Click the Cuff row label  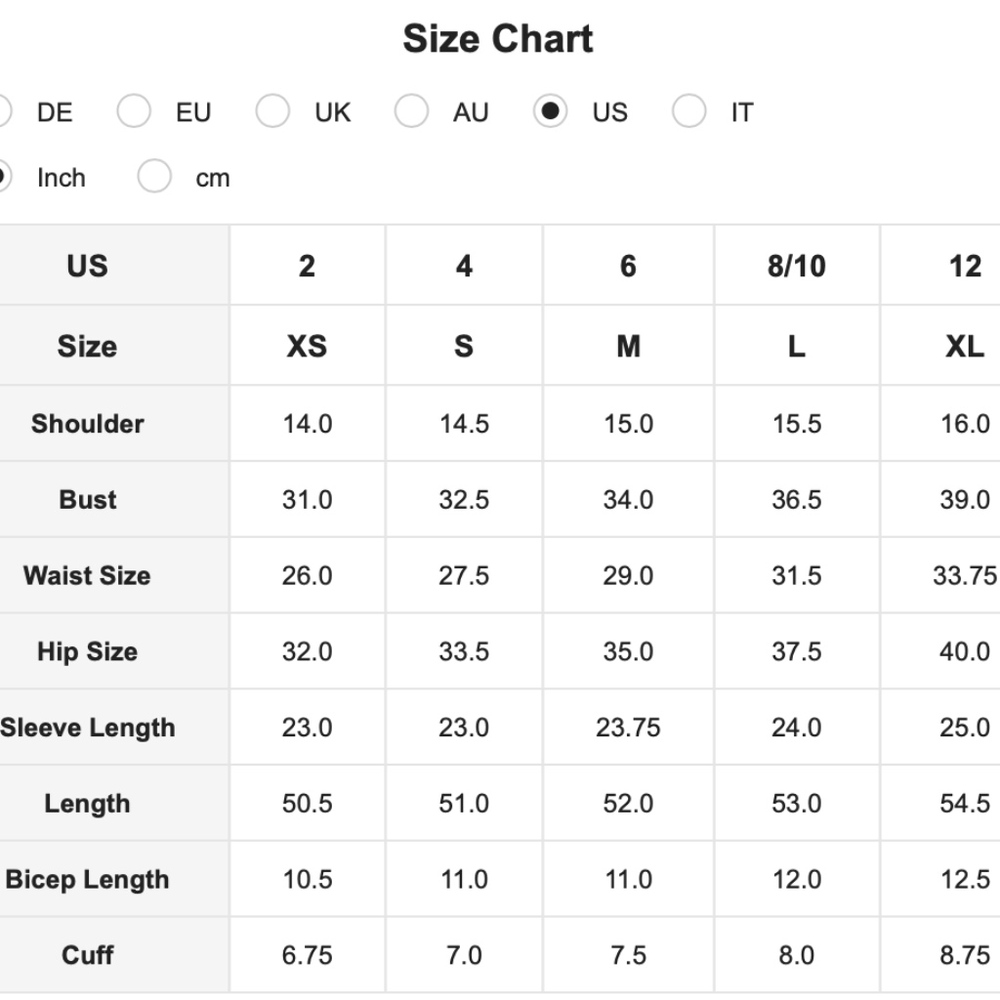(87, 956)
